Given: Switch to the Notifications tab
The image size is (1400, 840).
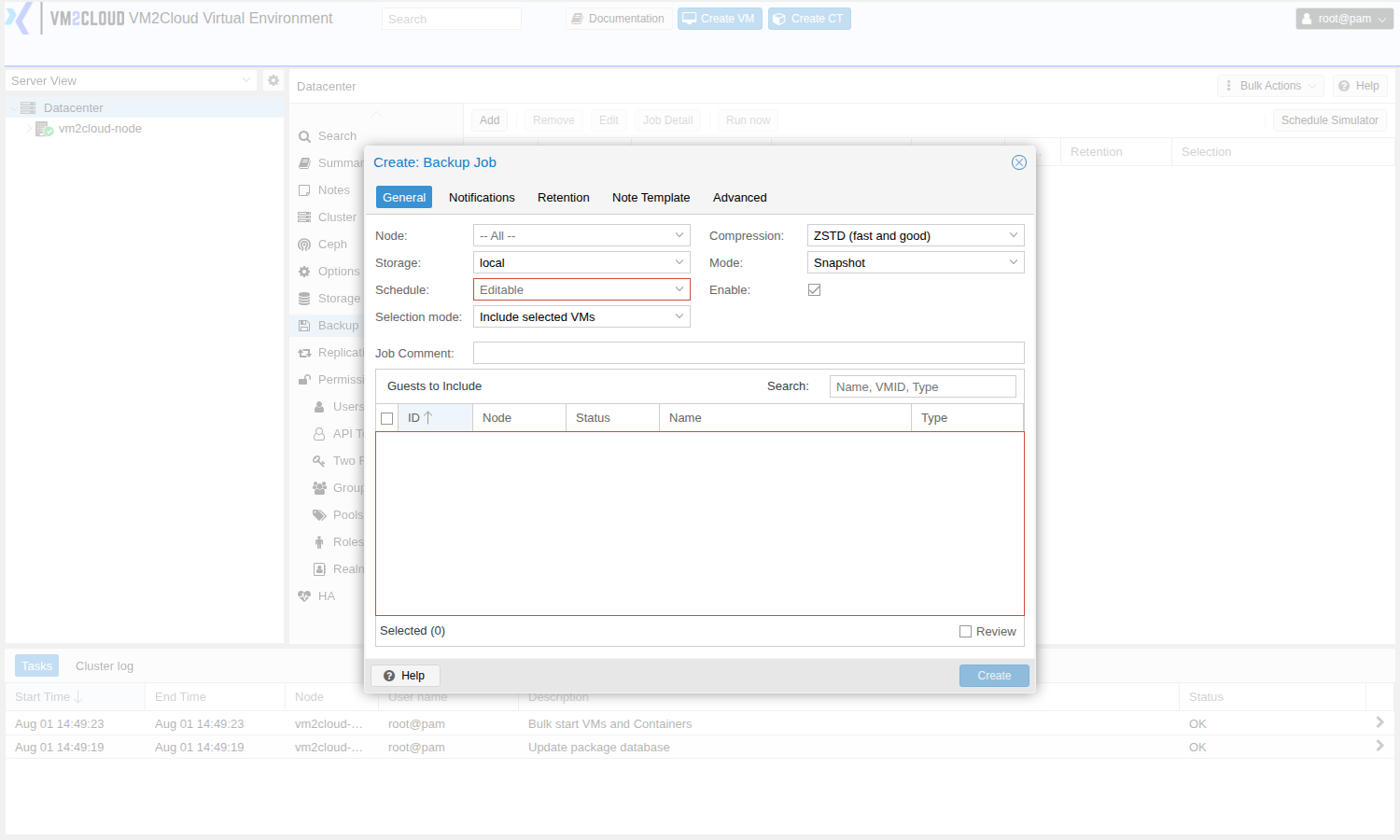Looking at the screenshot, I should pos(482,198).
